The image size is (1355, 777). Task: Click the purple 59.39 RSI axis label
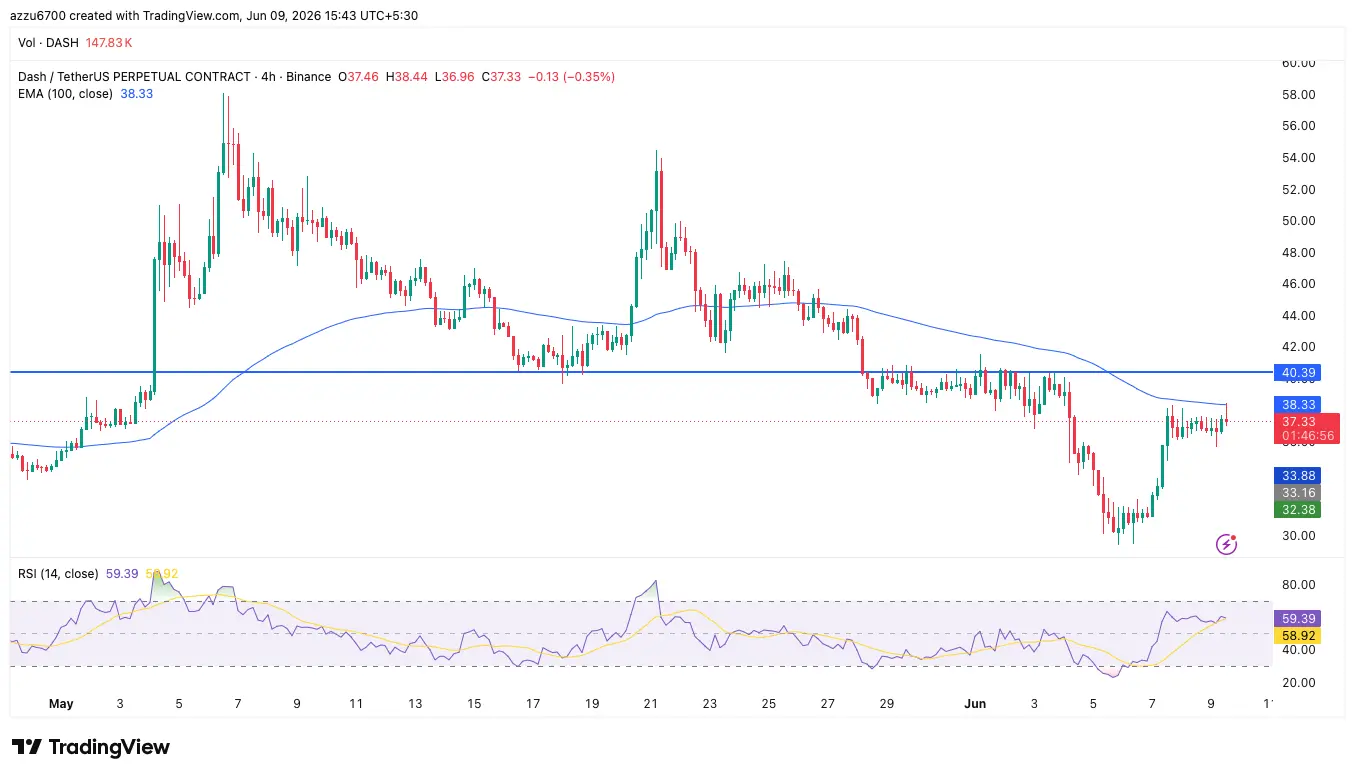1299,619
